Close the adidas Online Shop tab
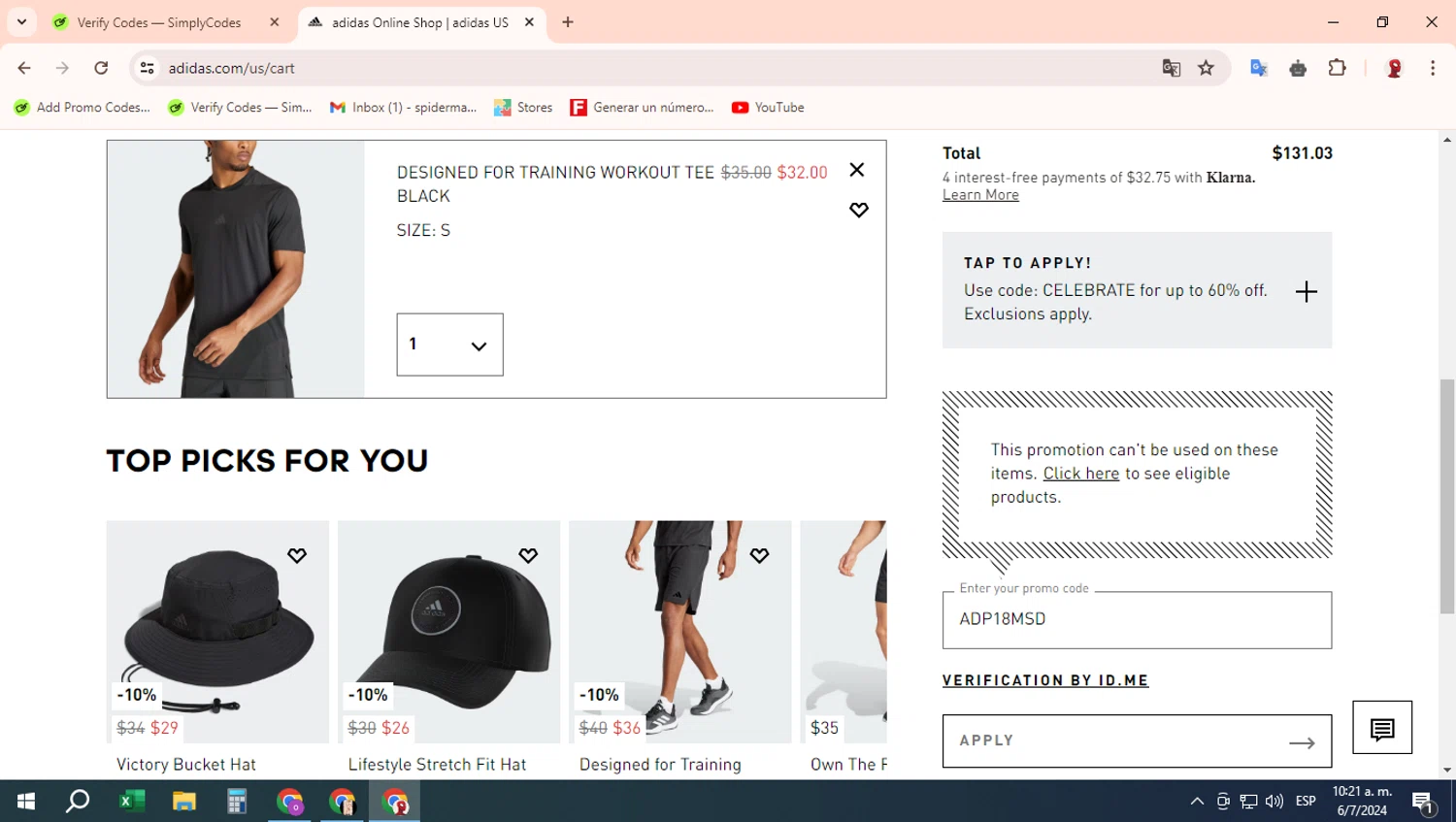Screen dimensions: 1456x822 pyautogui.click(x=529, y=22)
